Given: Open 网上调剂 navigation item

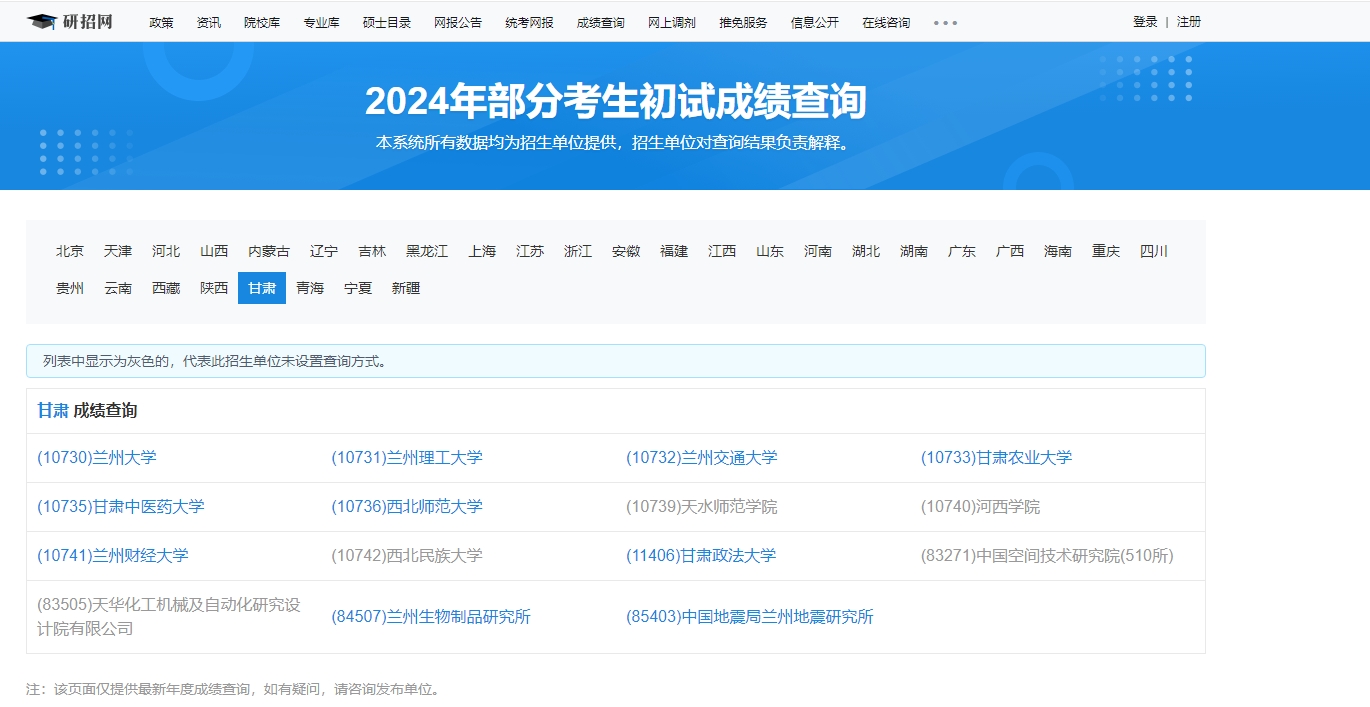Looking at the screenshot, I should [672, 22].
